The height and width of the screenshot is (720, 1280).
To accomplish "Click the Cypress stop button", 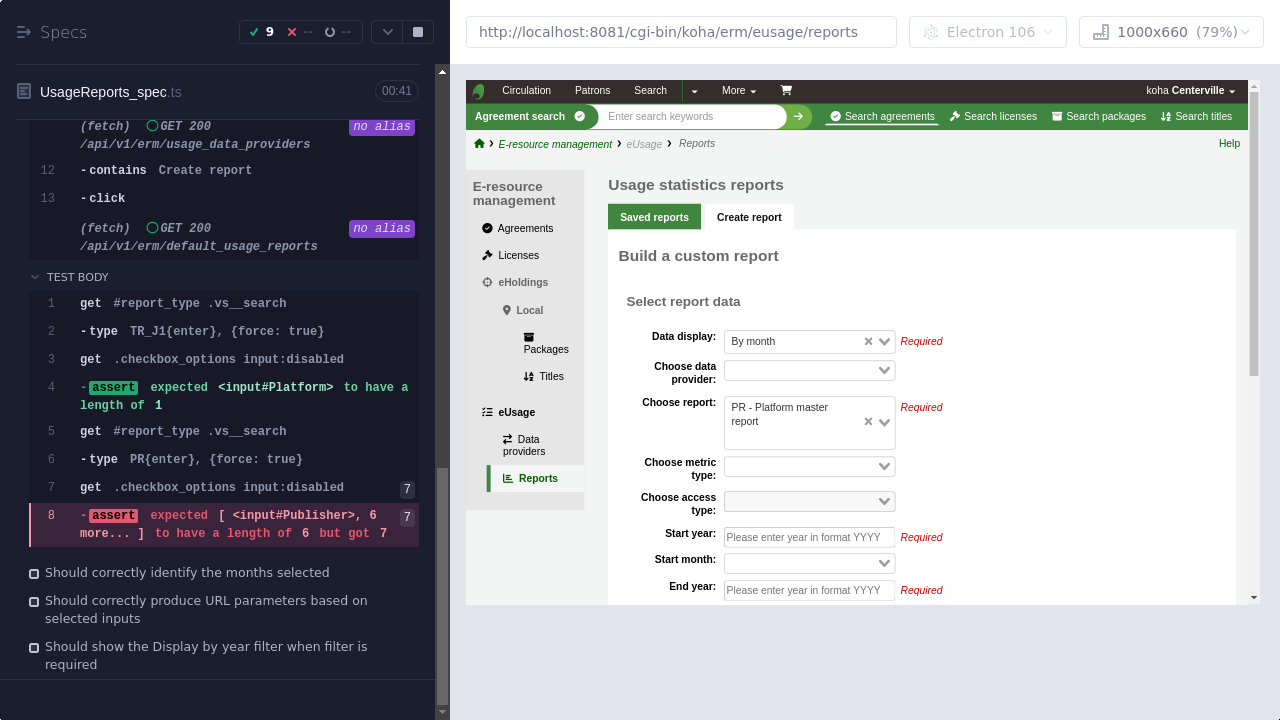I will [x=417, y=32].
